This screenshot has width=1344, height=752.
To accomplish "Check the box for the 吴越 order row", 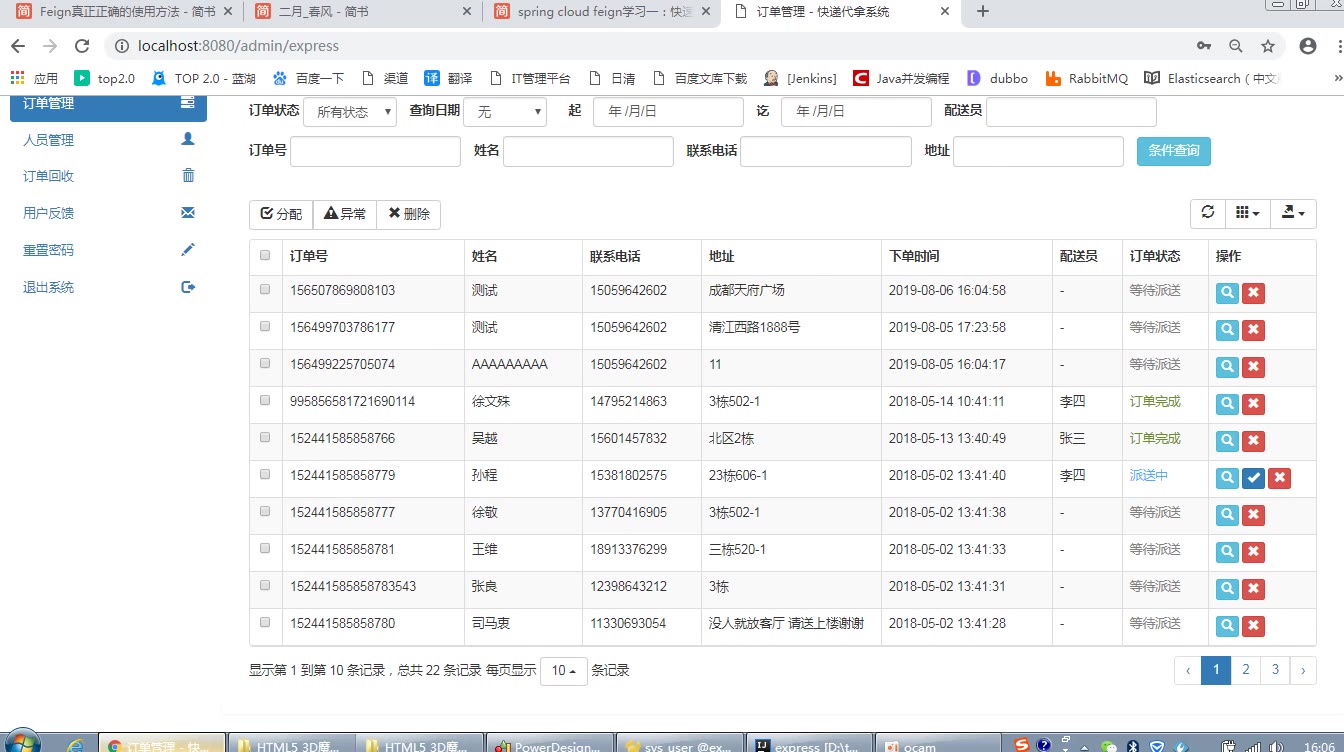I will (x=265, y=438).
